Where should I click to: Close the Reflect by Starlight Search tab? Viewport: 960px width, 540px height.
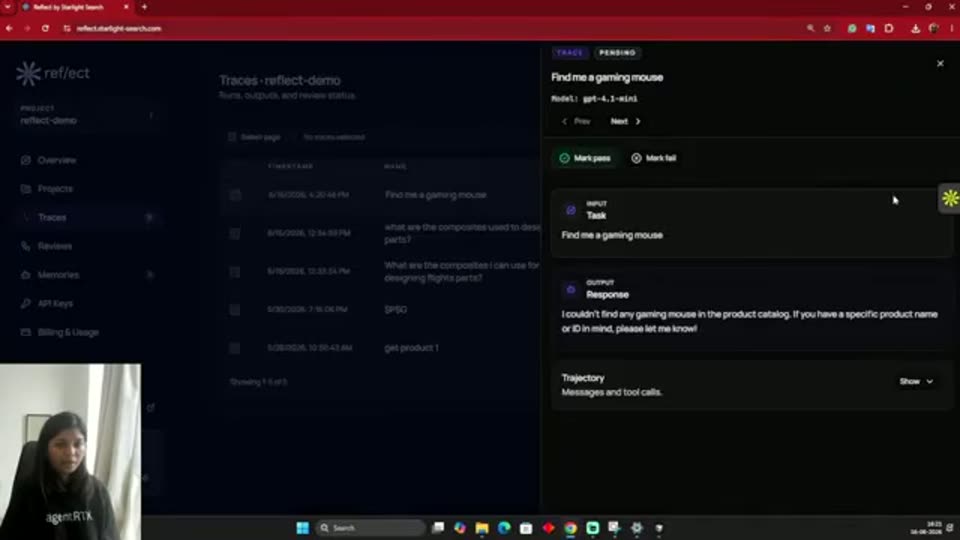pyautogui.click(x=126, y=7)
